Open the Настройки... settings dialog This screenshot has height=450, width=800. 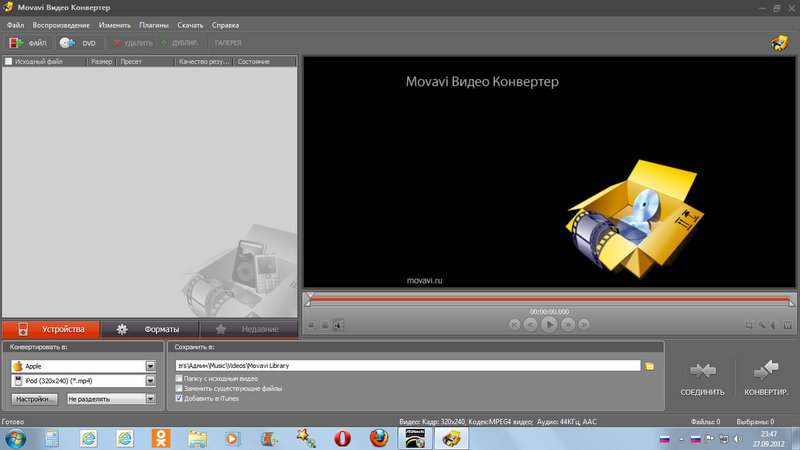(x=34, y=399)
